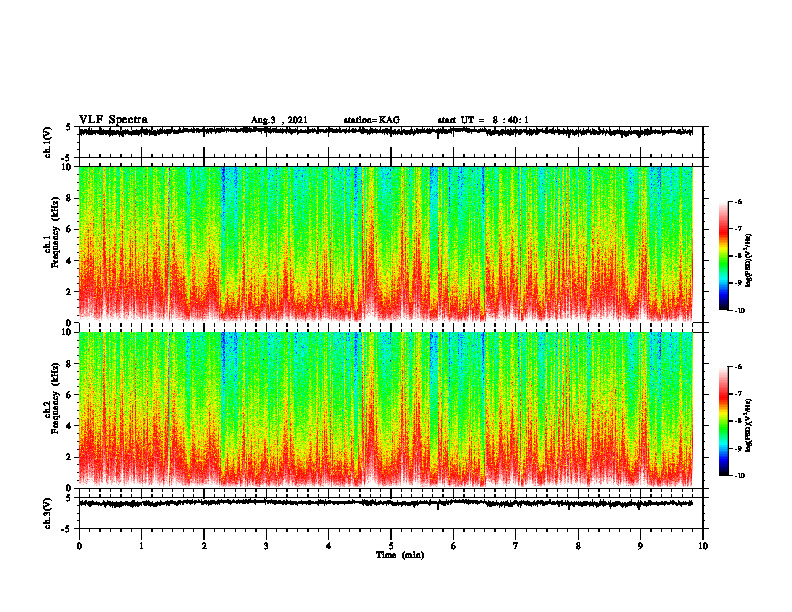This screenshot has height=612, width=792.
Task: Click time axis tick label "4"
Action: (x=329, y=546)
